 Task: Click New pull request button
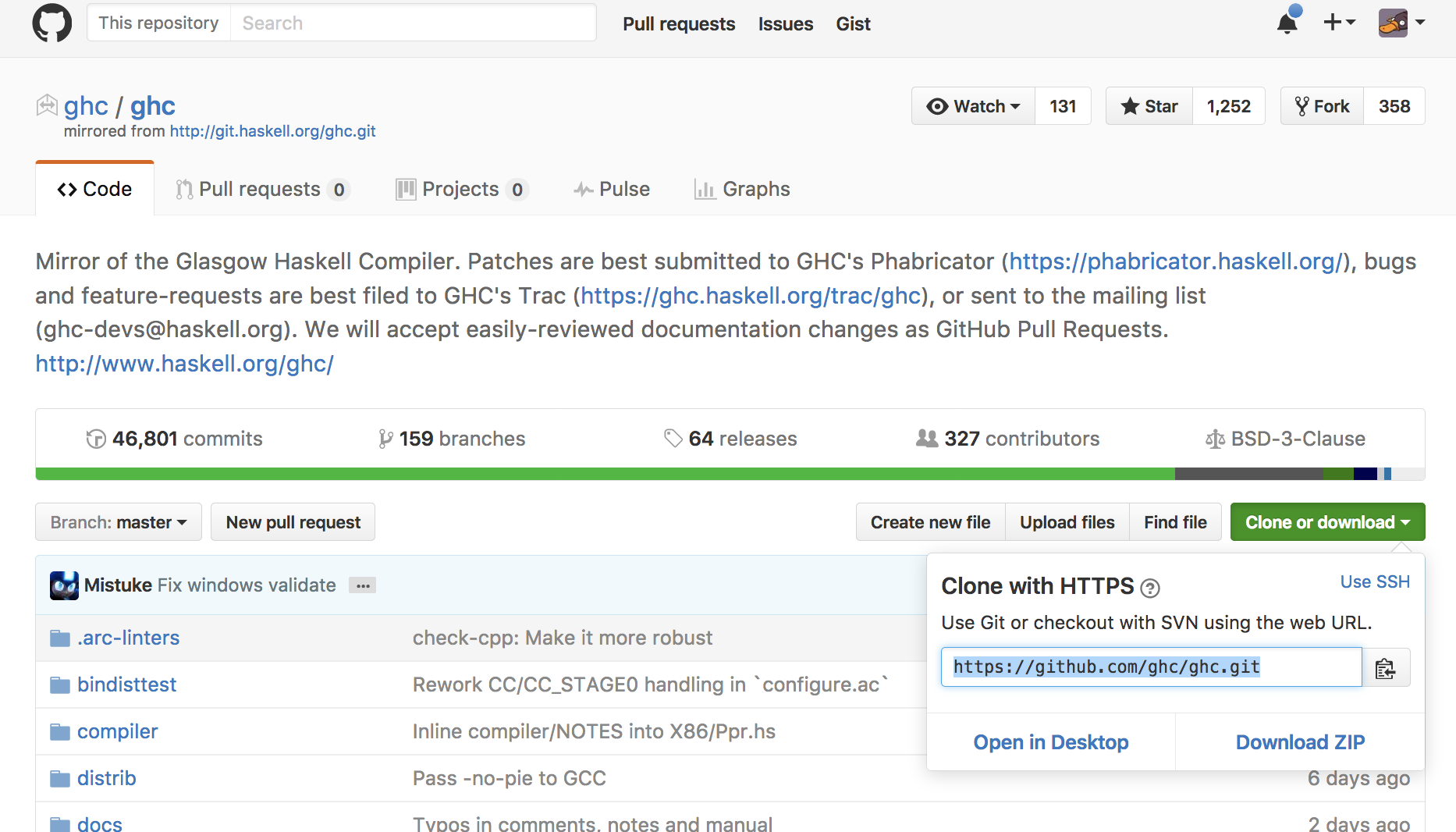coord(293,522)
